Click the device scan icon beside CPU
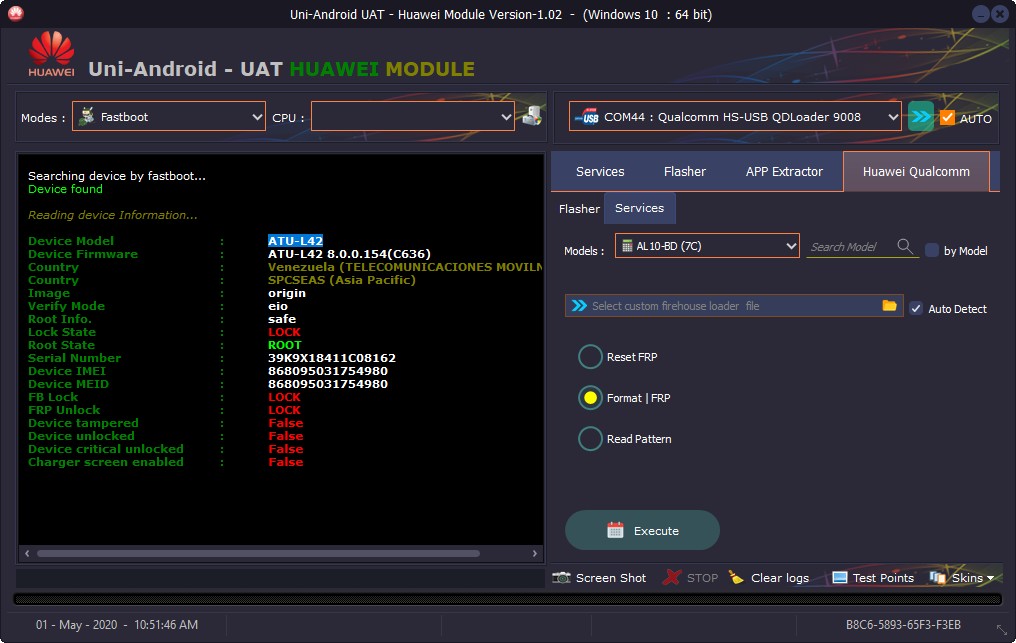The height and width of the screenshot is (643, 1016). tap(532, 116)
